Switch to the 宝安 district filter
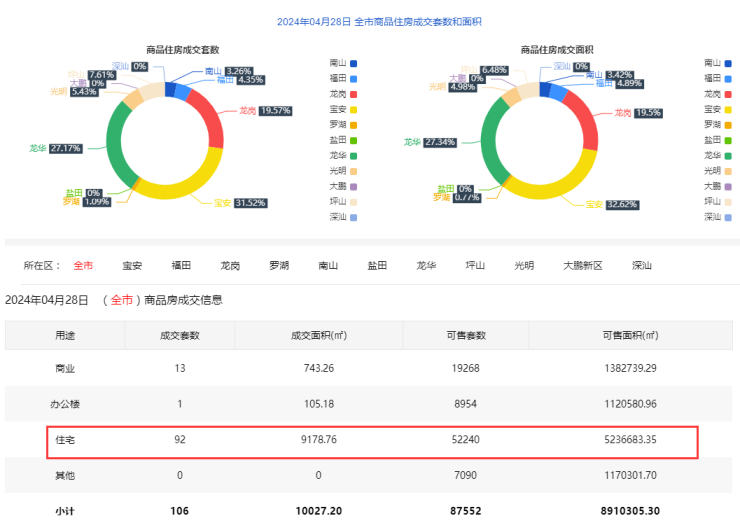This screenshot has width=740, height=530. pyautogui.click(x=132, y=266)
